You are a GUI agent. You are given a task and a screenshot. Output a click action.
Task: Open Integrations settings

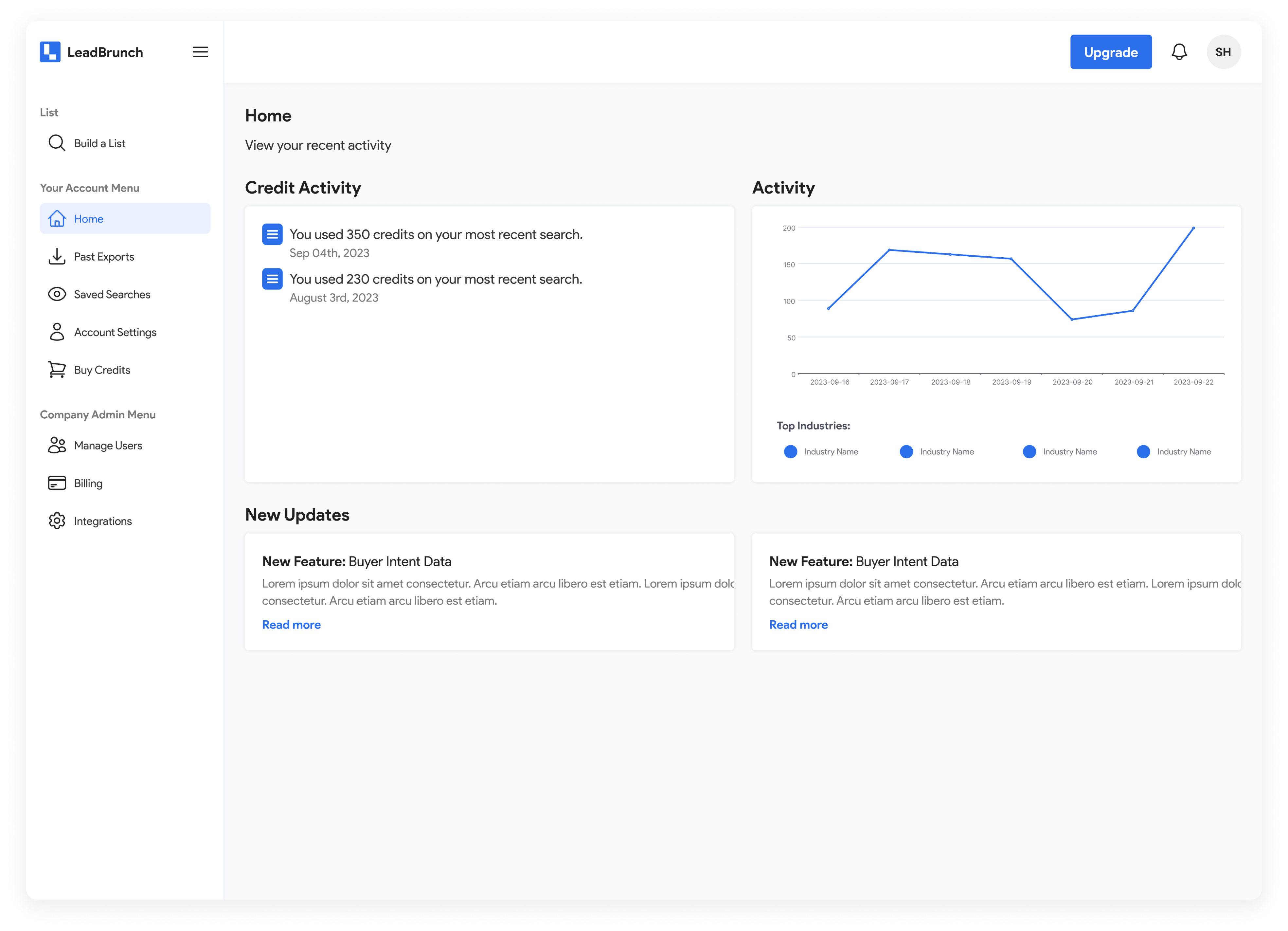[x=125, y=521]
